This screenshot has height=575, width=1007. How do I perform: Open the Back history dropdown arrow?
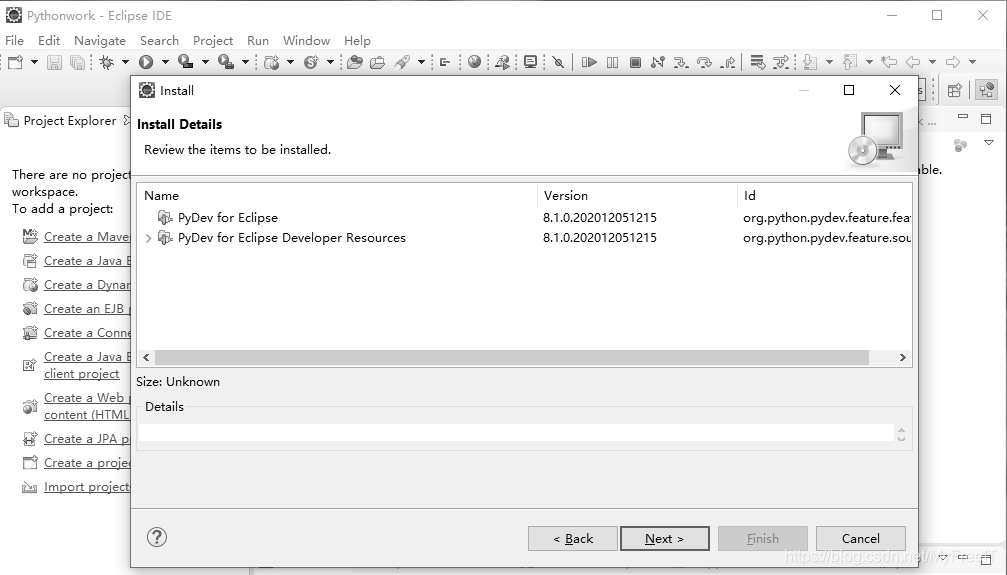point(932,62)
